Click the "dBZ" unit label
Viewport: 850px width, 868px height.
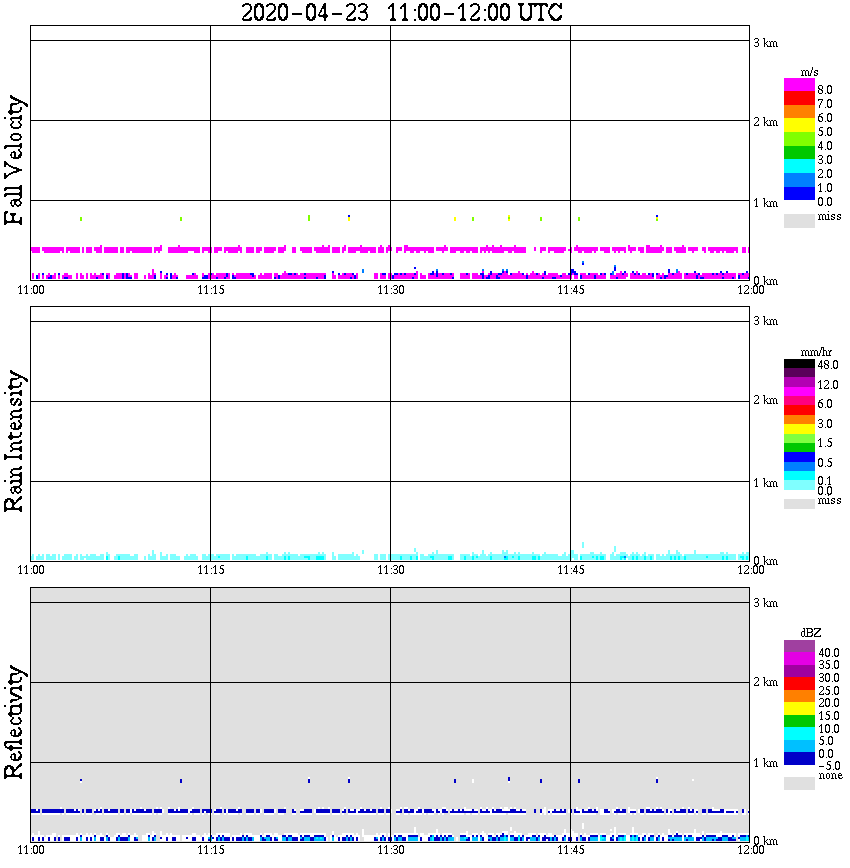tap(811, 633)
